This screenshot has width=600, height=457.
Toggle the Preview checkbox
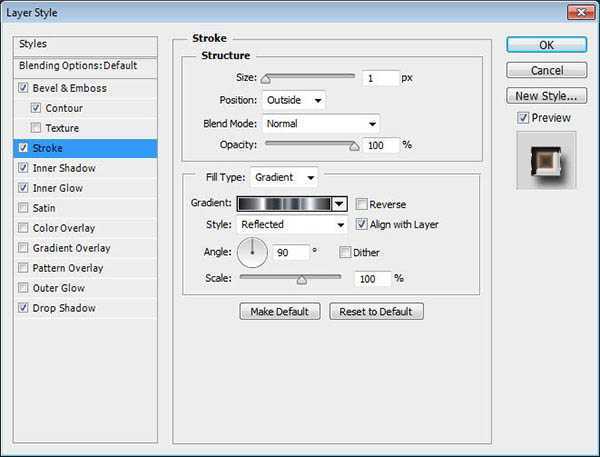pyautogui.click(x=523, y=118)
